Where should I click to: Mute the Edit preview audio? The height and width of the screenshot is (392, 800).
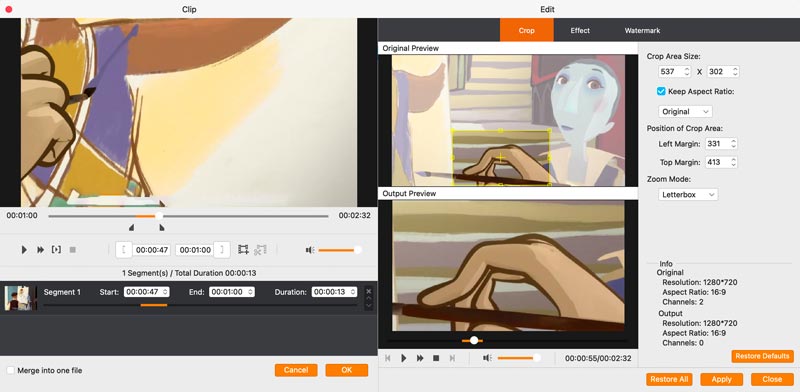[x=487, y=358]
